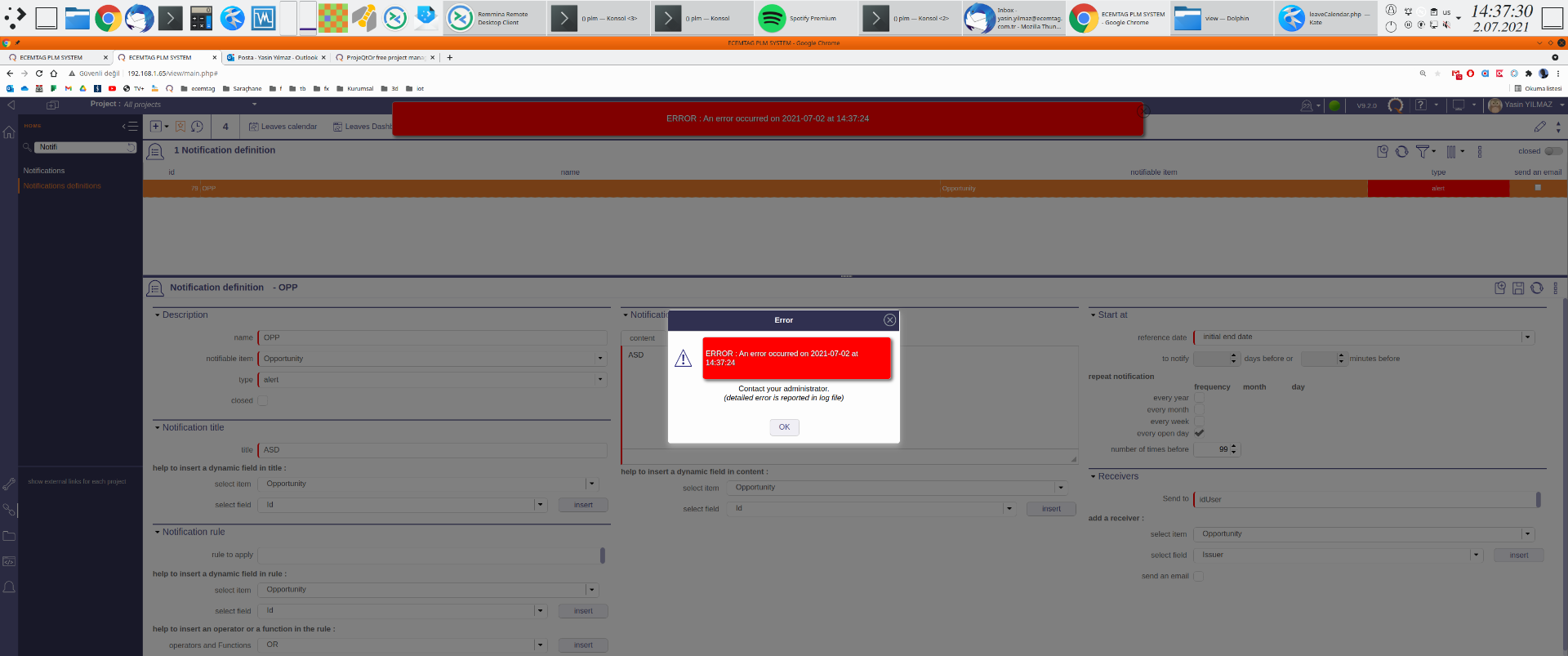Open Notifications in the left menu
The height and width of the screenshot is (656, 1568).
click(x=44, y=171)
